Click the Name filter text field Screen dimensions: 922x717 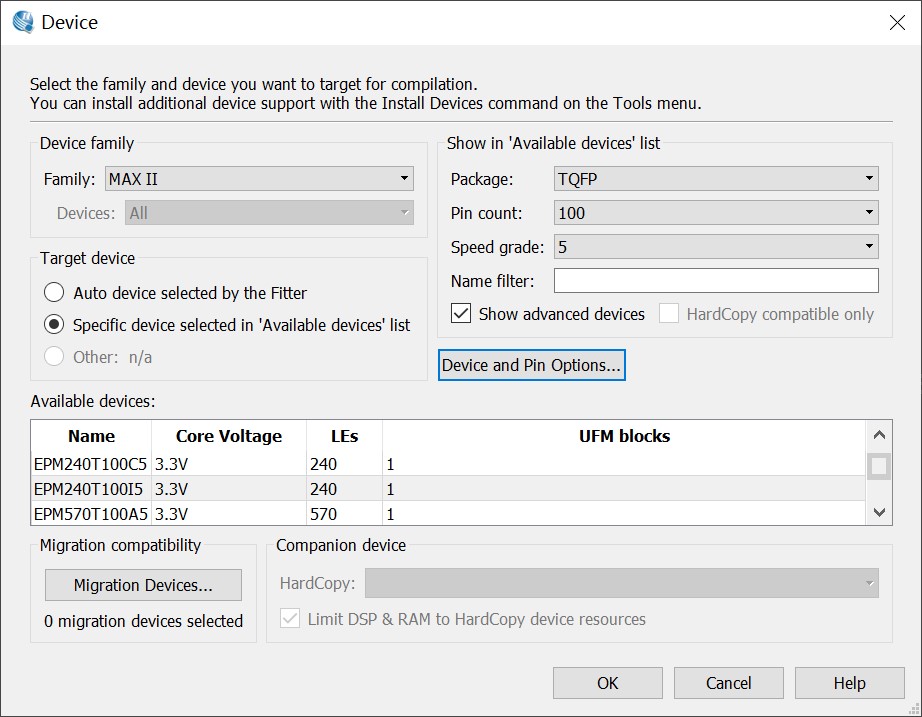tap(715, 281)
